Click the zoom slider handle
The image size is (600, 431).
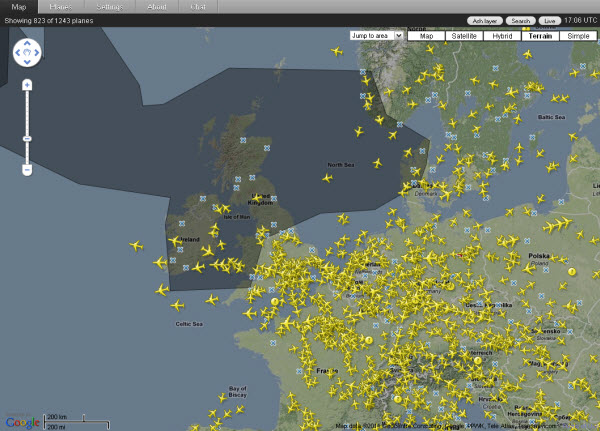[x=27, y=137]
